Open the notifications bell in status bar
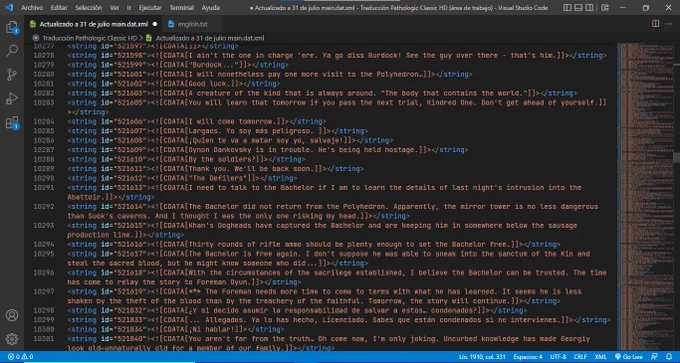Viewport: 680px width, 363px height. pyautogui.click(x=669, y=357)
